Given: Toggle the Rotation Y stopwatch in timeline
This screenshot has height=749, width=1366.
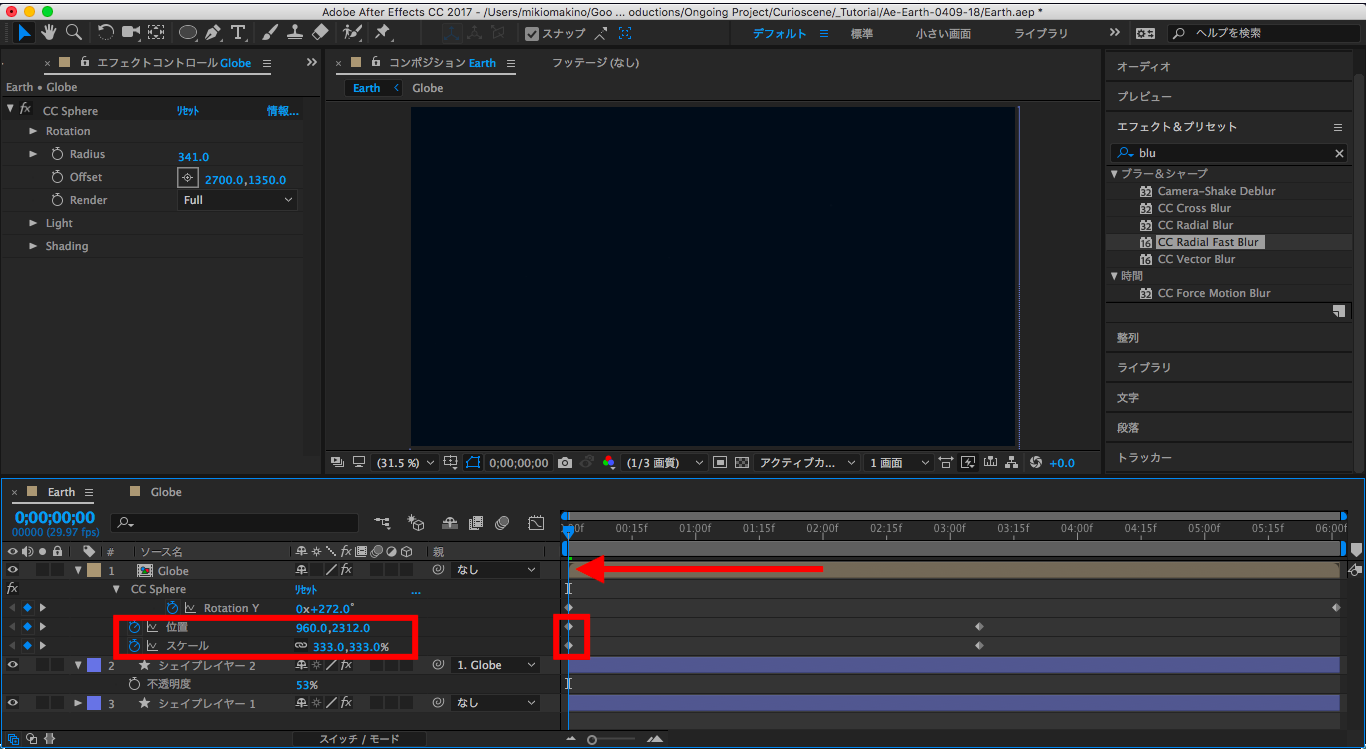Looking at the screenshot, I should [172, 608].
